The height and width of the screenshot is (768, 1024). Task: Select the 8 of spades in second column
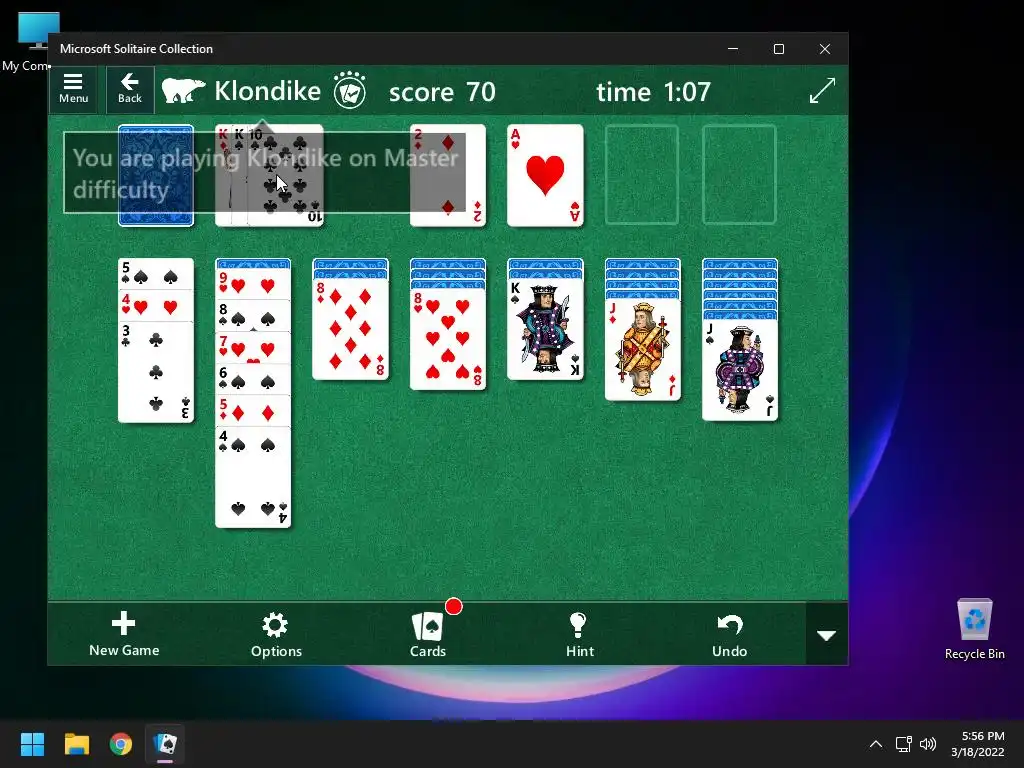point(253,315)
